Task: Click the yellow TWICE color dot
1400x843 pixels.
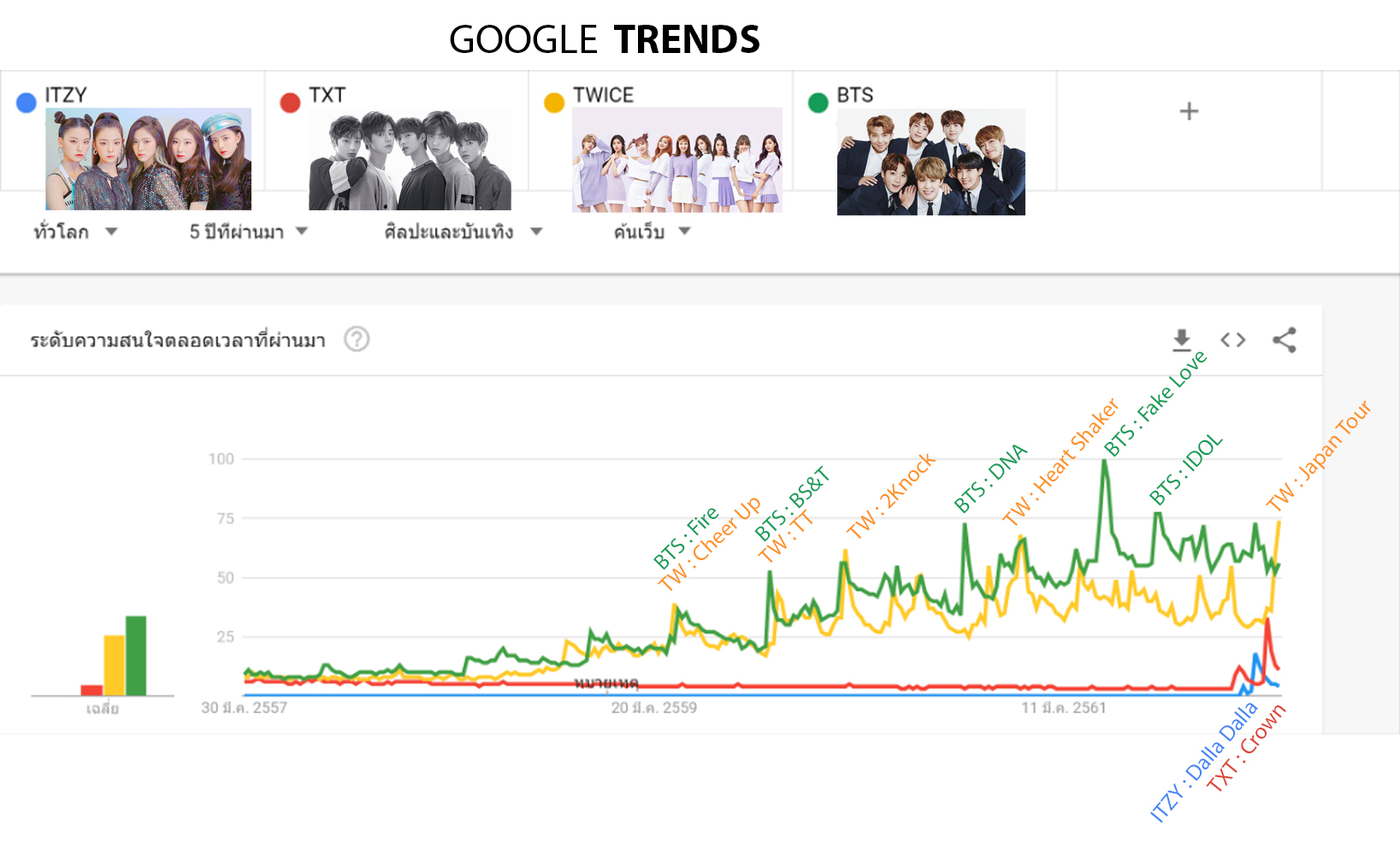Action: point(554,103)
